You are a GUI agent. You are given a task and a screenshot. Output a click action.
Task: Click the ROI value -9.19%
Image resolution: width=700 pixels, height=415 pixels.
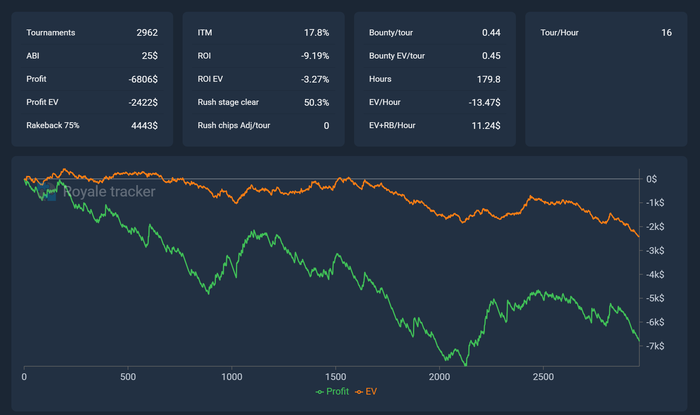pyautogui.click(x=314, y=56)
